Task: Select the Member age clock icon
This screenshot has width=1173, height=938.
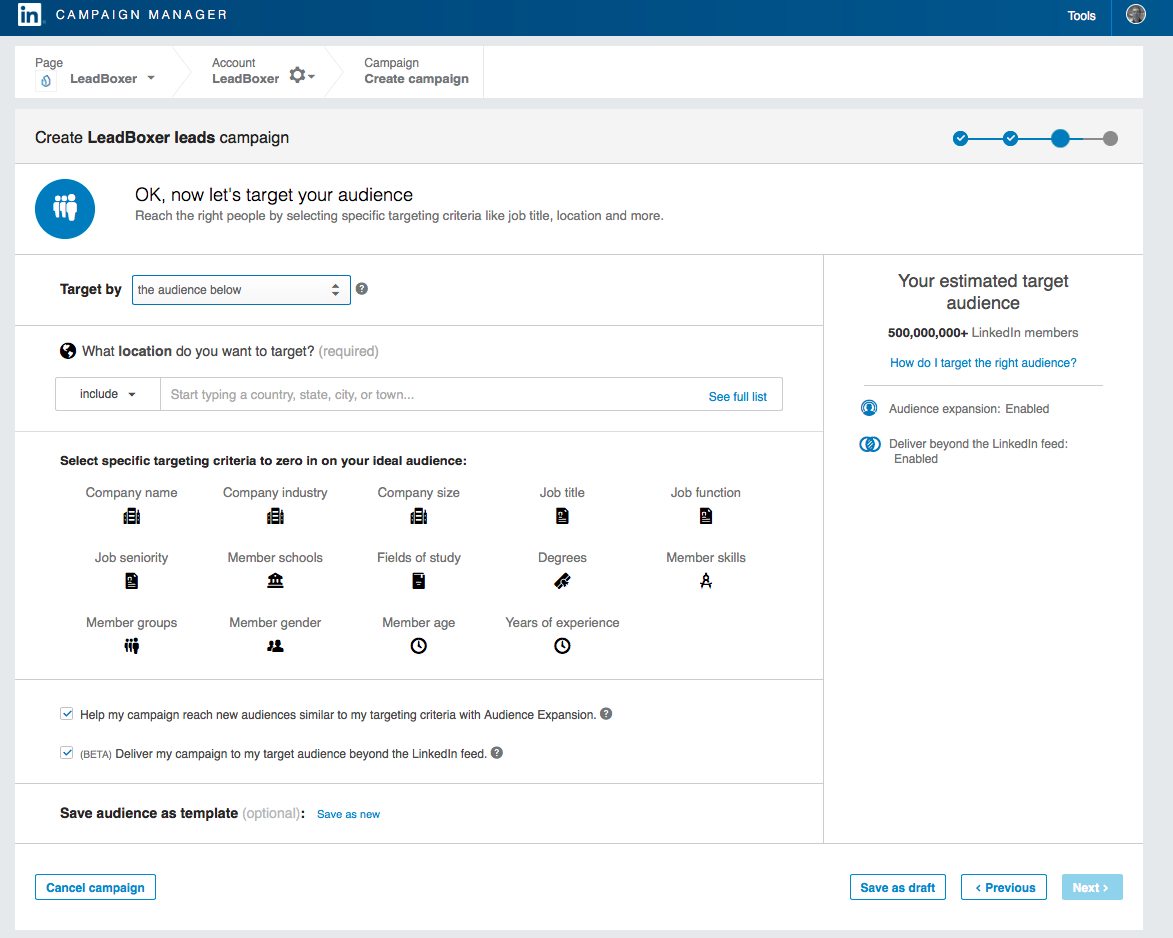Action: (x=419, y=646)
